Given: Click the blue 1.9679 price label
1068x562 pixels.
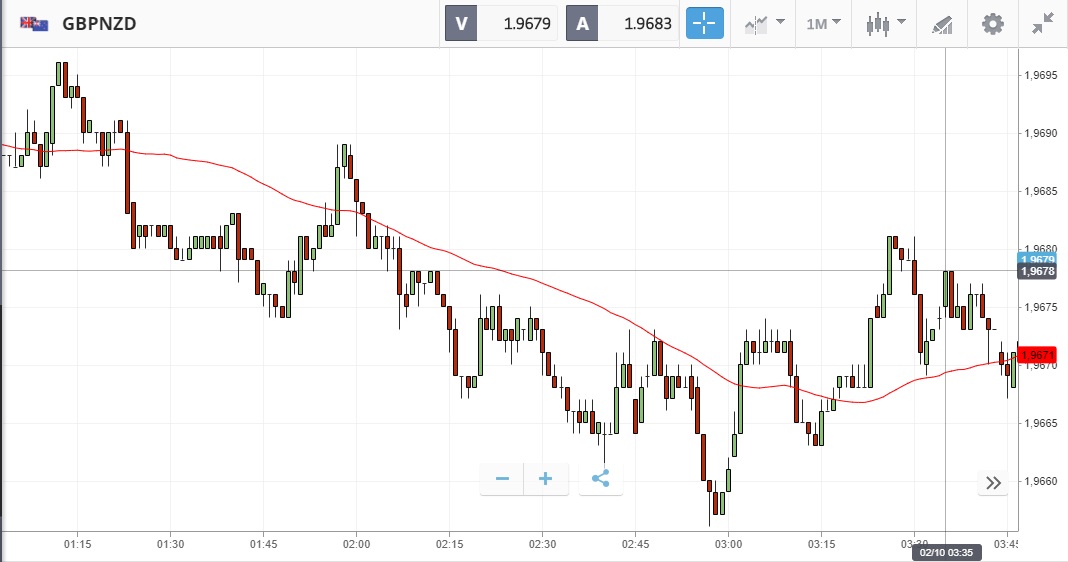Looking at the screenshot, I should coord(1037,260).
